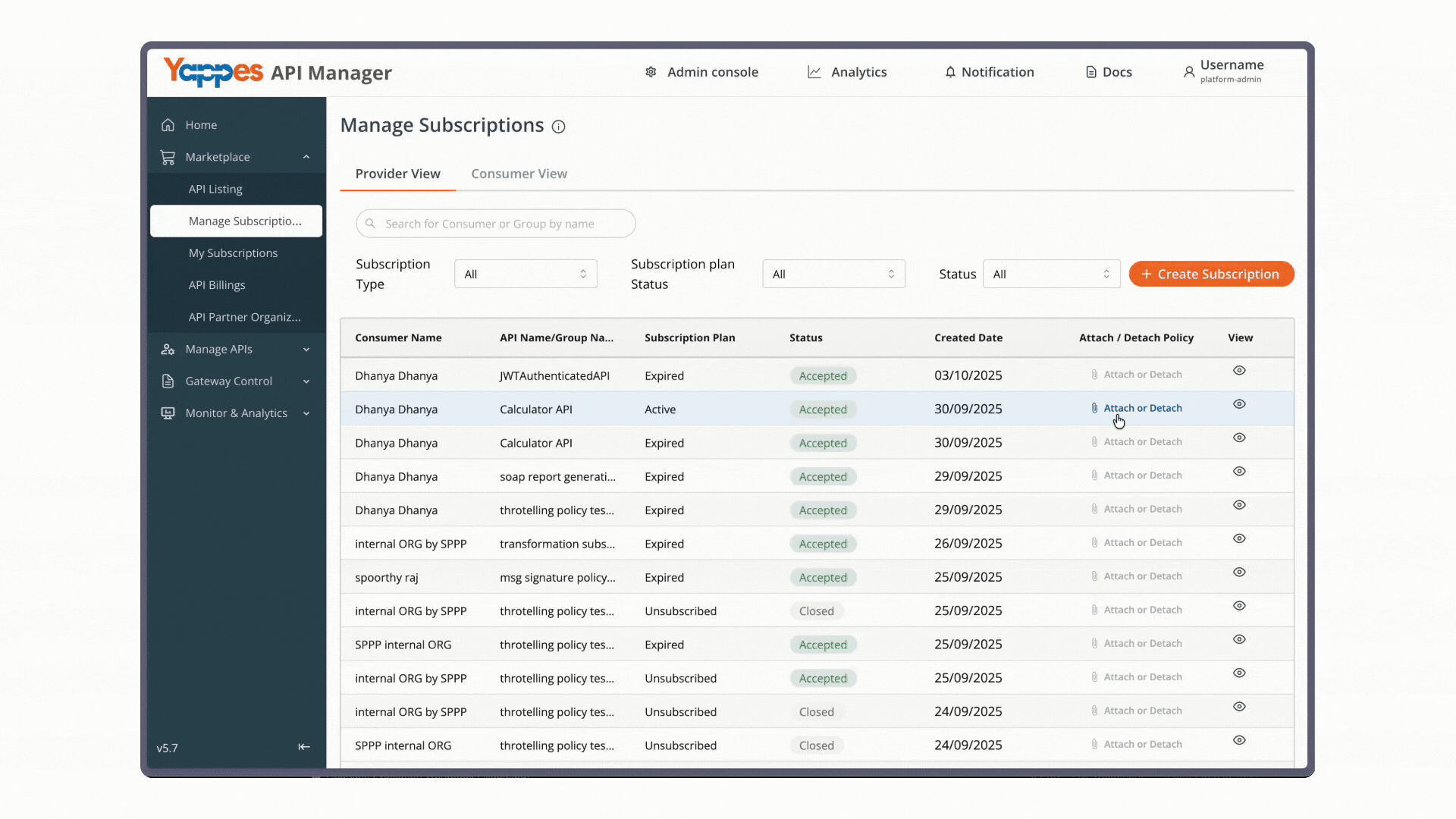This screenshot has height=819, width=1456.
Task: Open Analytics chart icon in header
Action: point(814,72)
